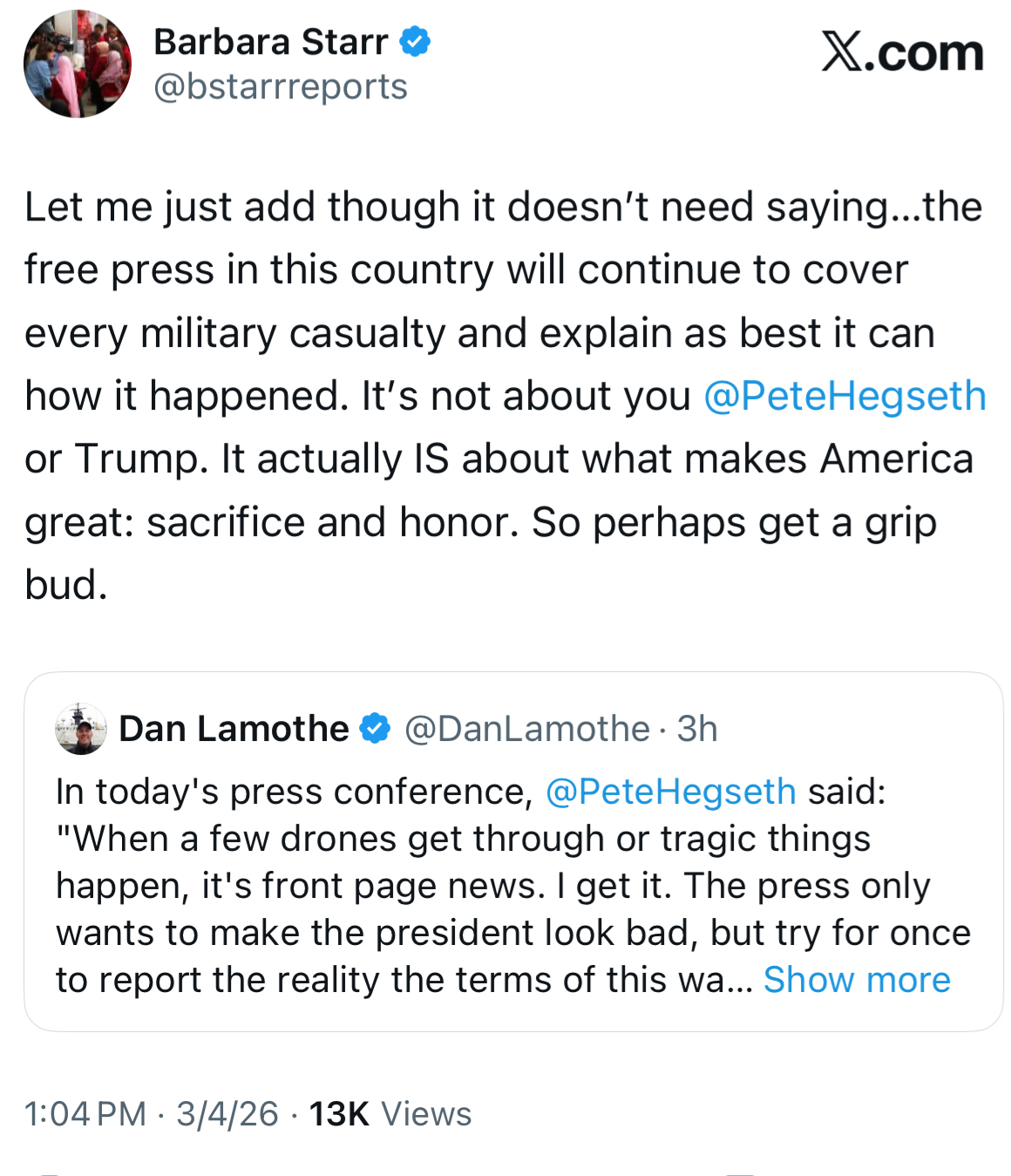Screen dimensions: 1011x1176
Task: Open @PeteHegseth mention in Barbara Starr's post
Action: (844, 396)
